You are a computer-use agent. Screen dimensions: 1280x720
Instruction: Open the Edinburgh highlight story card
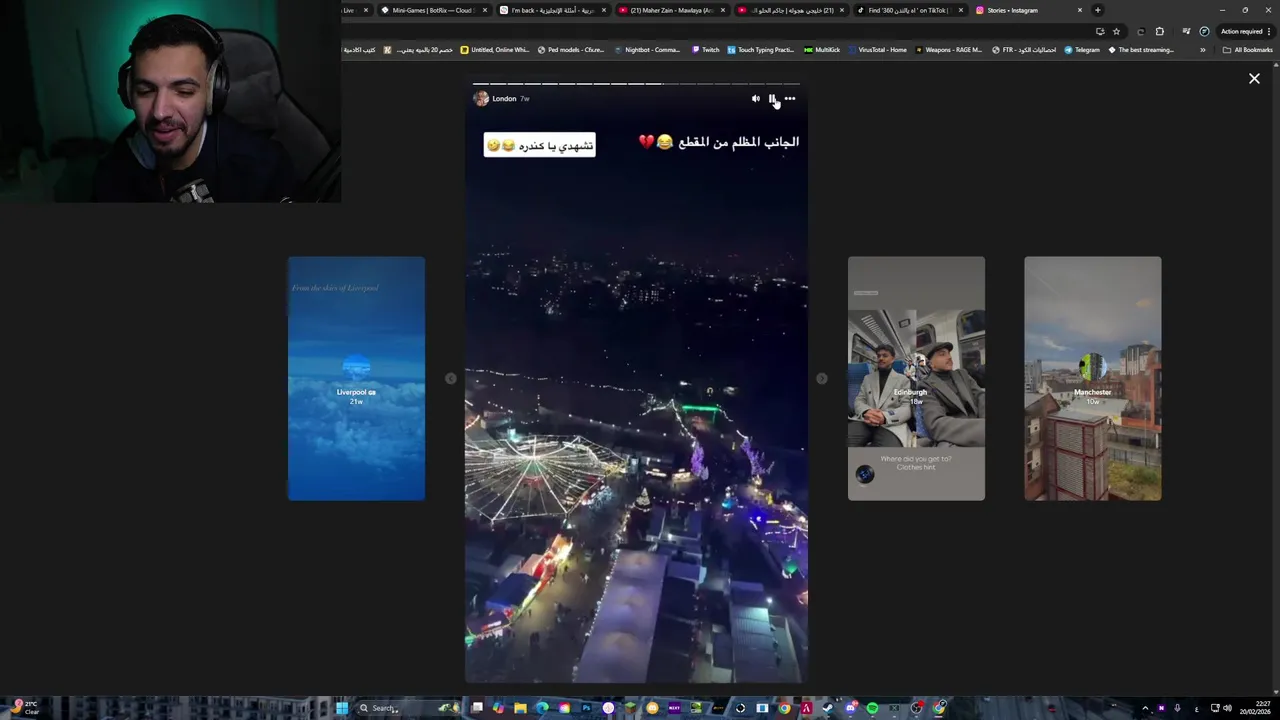[916, 378]
